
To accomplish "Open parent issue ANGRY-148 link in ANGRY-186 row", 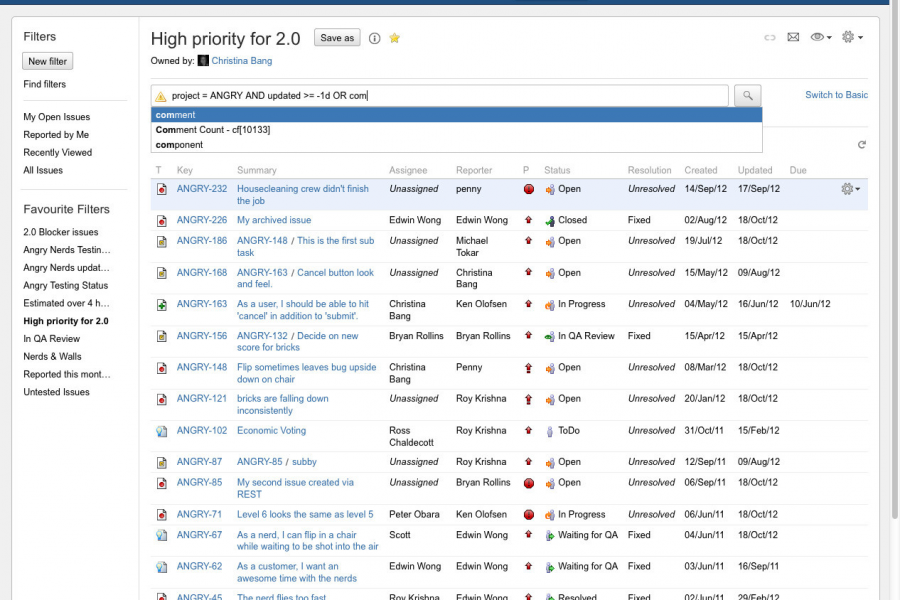I will pos(262,241).
